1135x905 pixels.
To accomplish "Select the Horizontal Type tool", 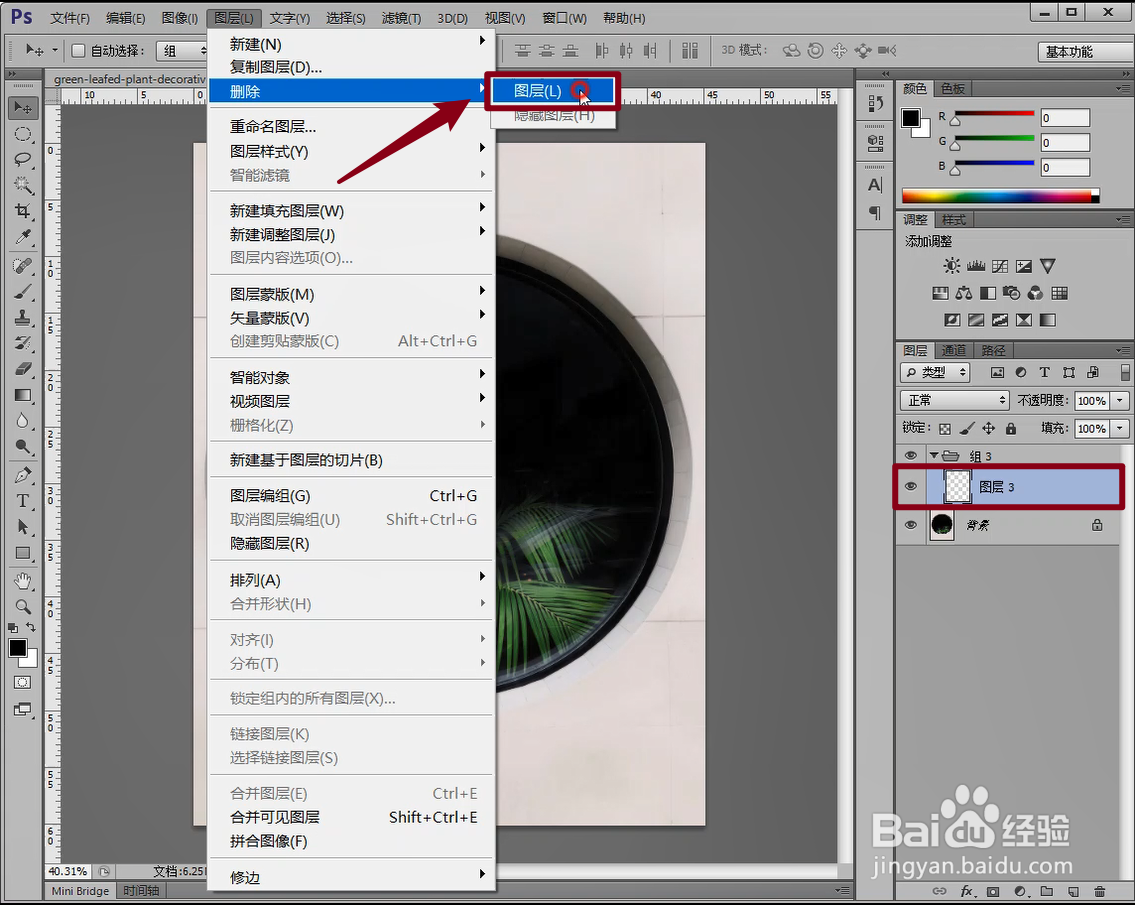I will 23,501.
